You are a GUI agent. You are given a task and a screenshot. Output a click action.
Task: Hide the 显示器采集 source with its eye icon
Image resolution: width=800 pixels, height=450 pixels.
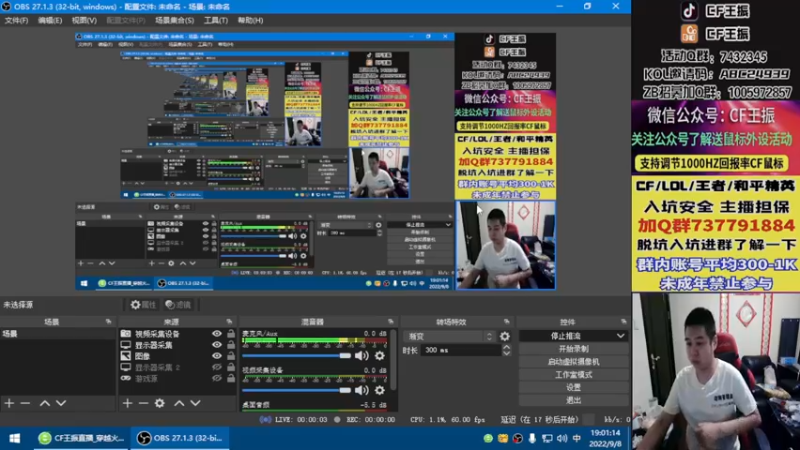coord(217,345)
